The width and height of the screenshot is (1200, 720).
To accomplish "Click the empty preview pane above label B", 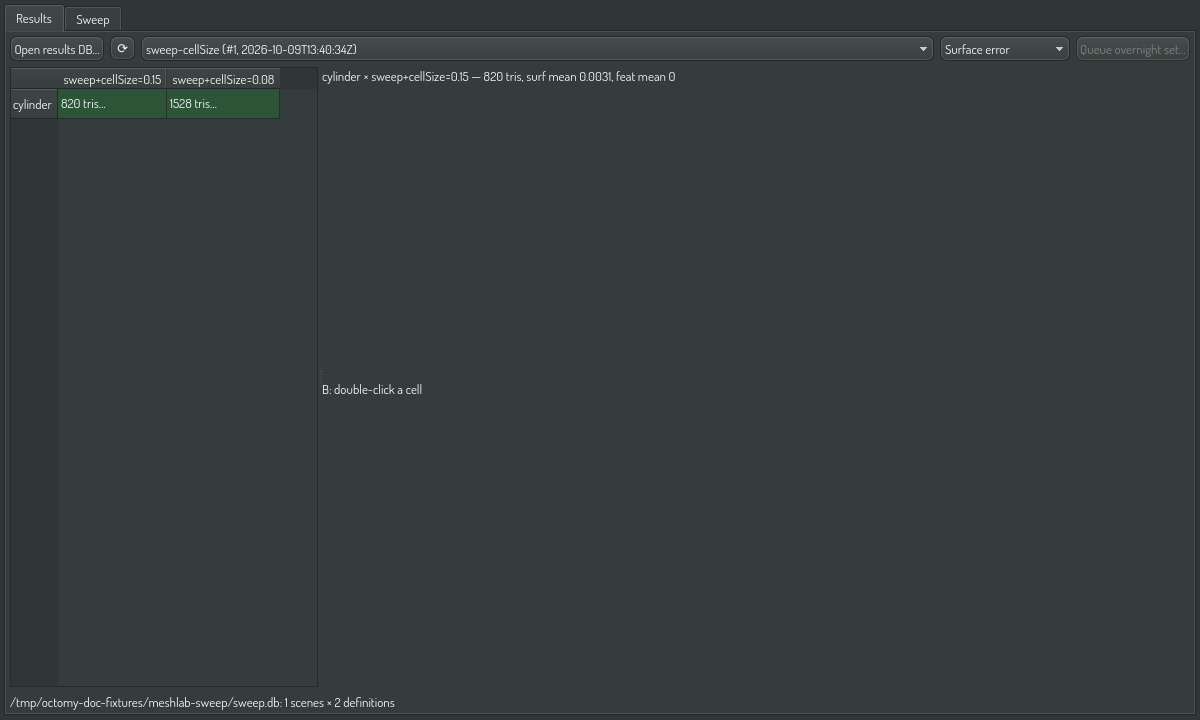I will [x=758, y=228].
